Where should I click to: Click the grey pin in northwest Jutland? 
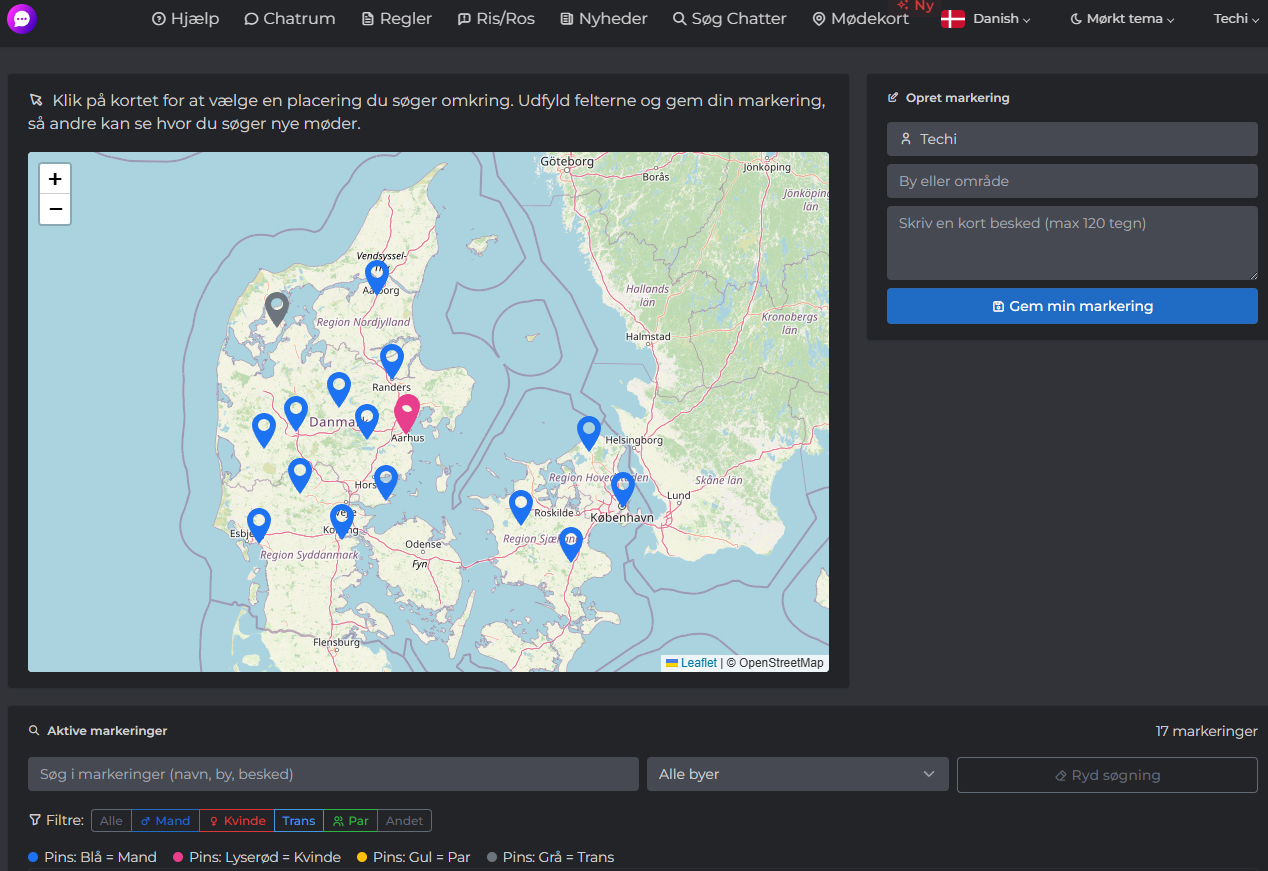pos(277,307)
